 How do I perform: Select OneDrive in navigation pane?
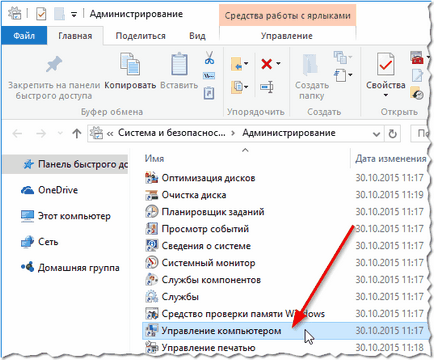pyautogui.click(x=58, y=190)
